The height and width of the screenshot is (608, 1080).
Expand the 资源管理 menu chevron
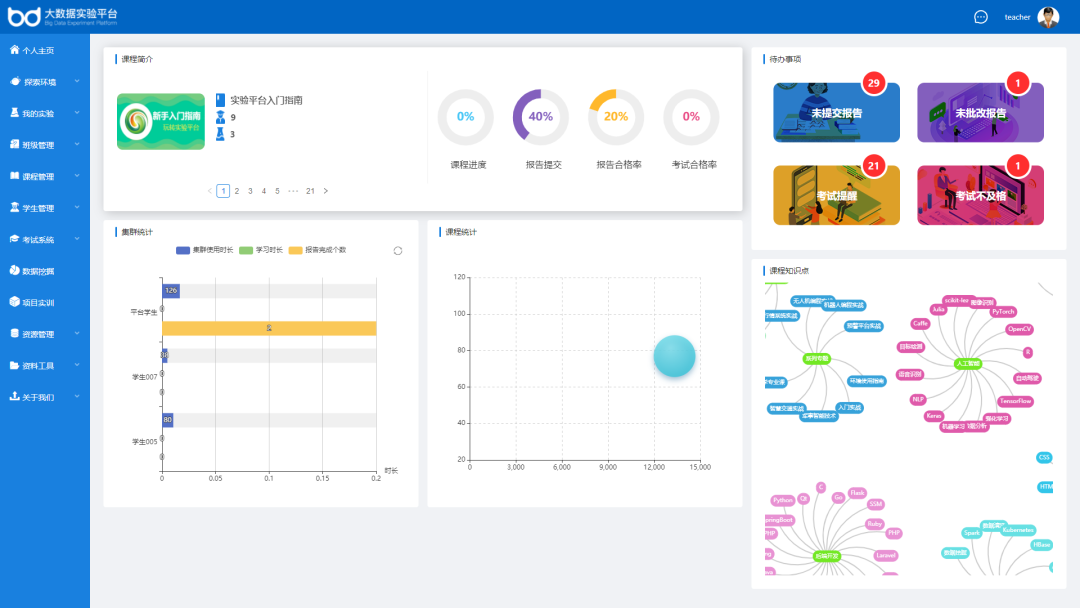[x=76, y=333]
